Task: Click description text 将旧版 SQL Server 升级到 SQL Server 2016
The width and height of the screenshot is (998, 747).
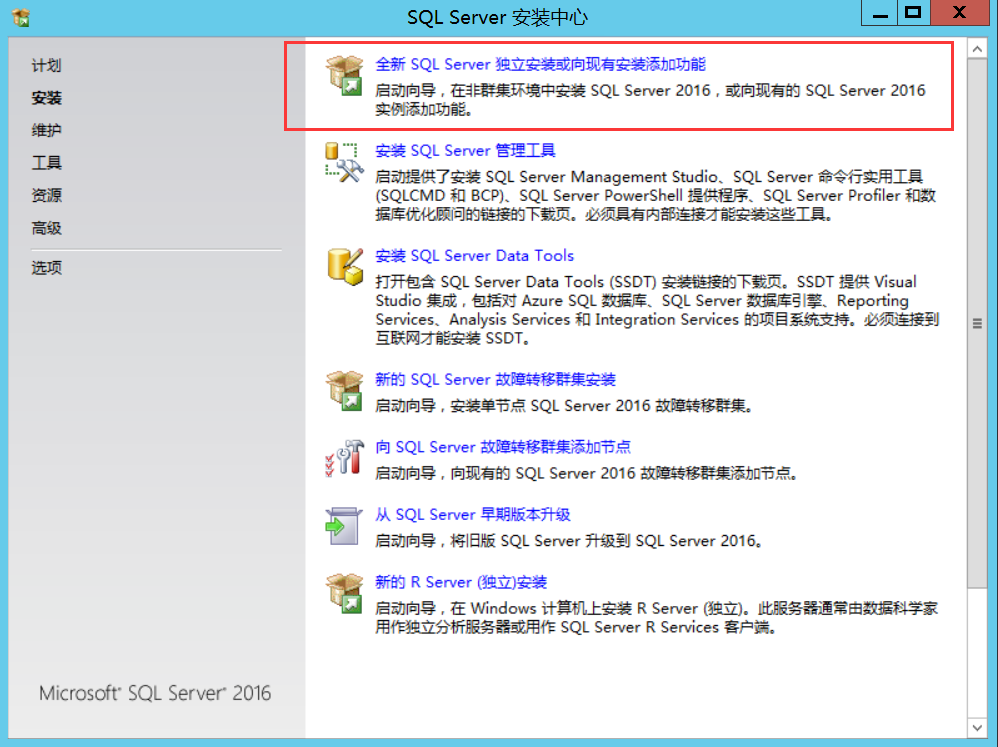Action: click(607, 541)
